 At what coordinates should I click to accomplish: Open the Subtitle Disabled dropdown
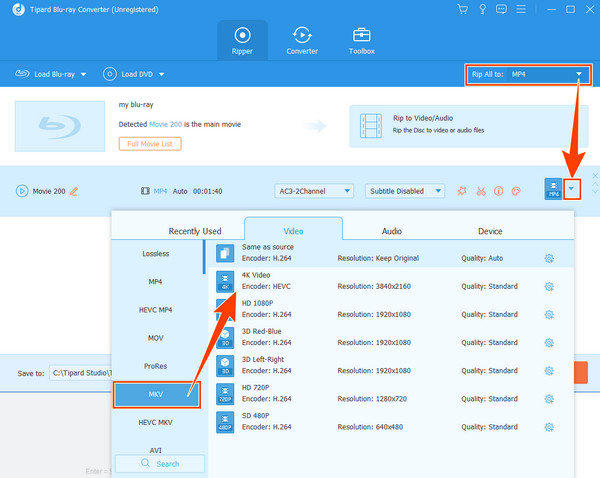pyautogui.click(x=405, y=191)
